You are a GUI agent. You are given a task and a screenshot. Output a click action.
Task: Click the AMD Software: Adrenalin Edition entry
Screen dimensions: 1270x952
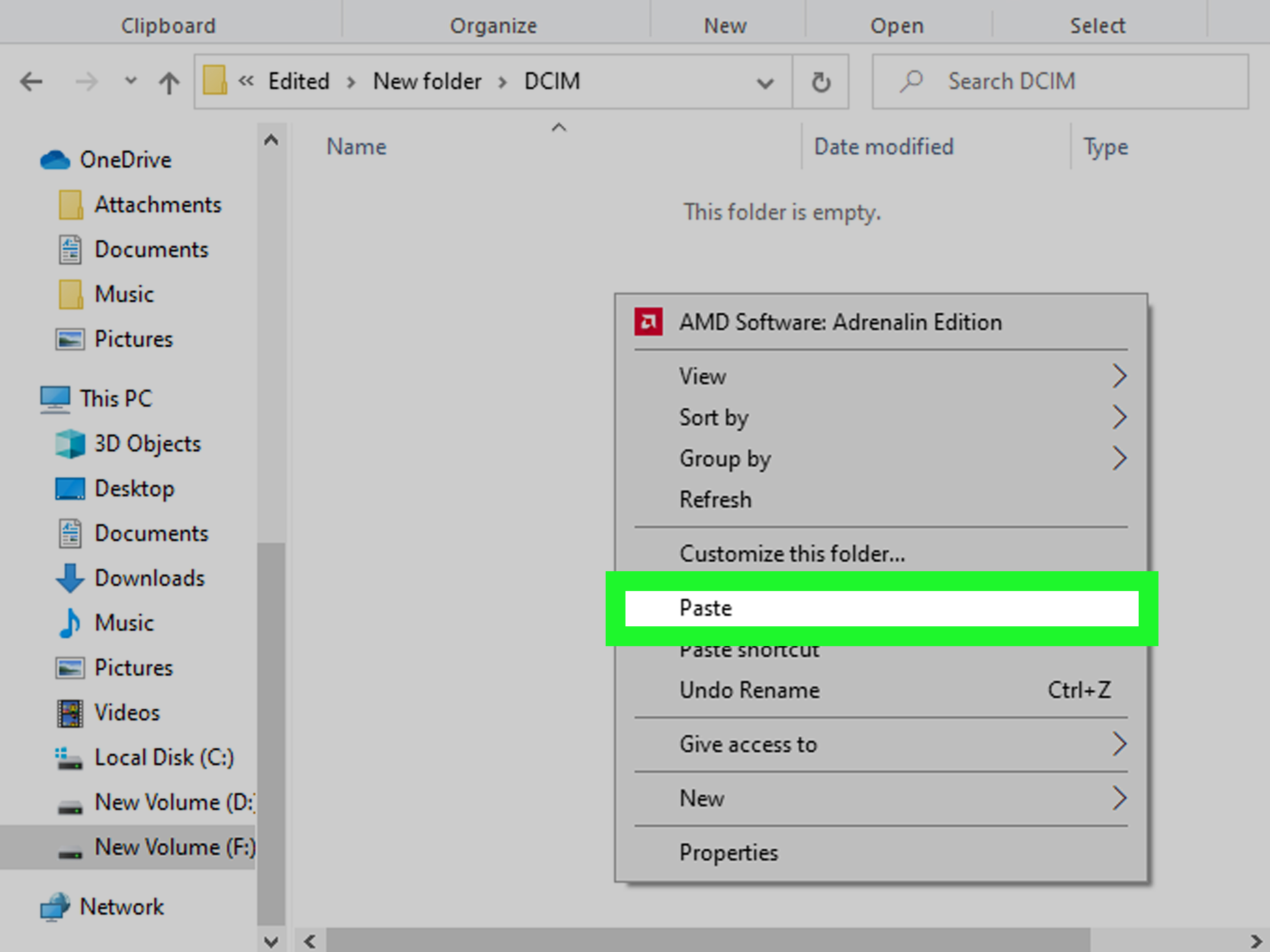[x=840, y=322]
